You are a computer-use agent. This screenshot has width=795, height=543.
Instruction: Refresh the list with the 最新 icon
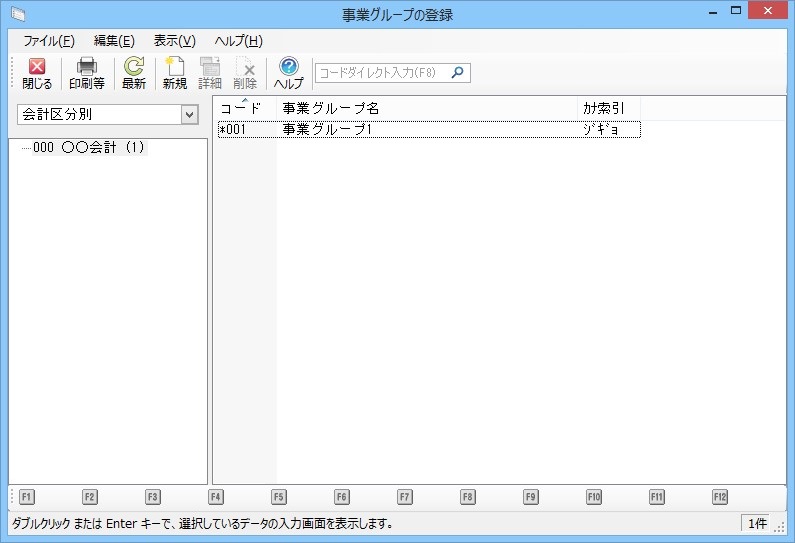tap(134, 73)
